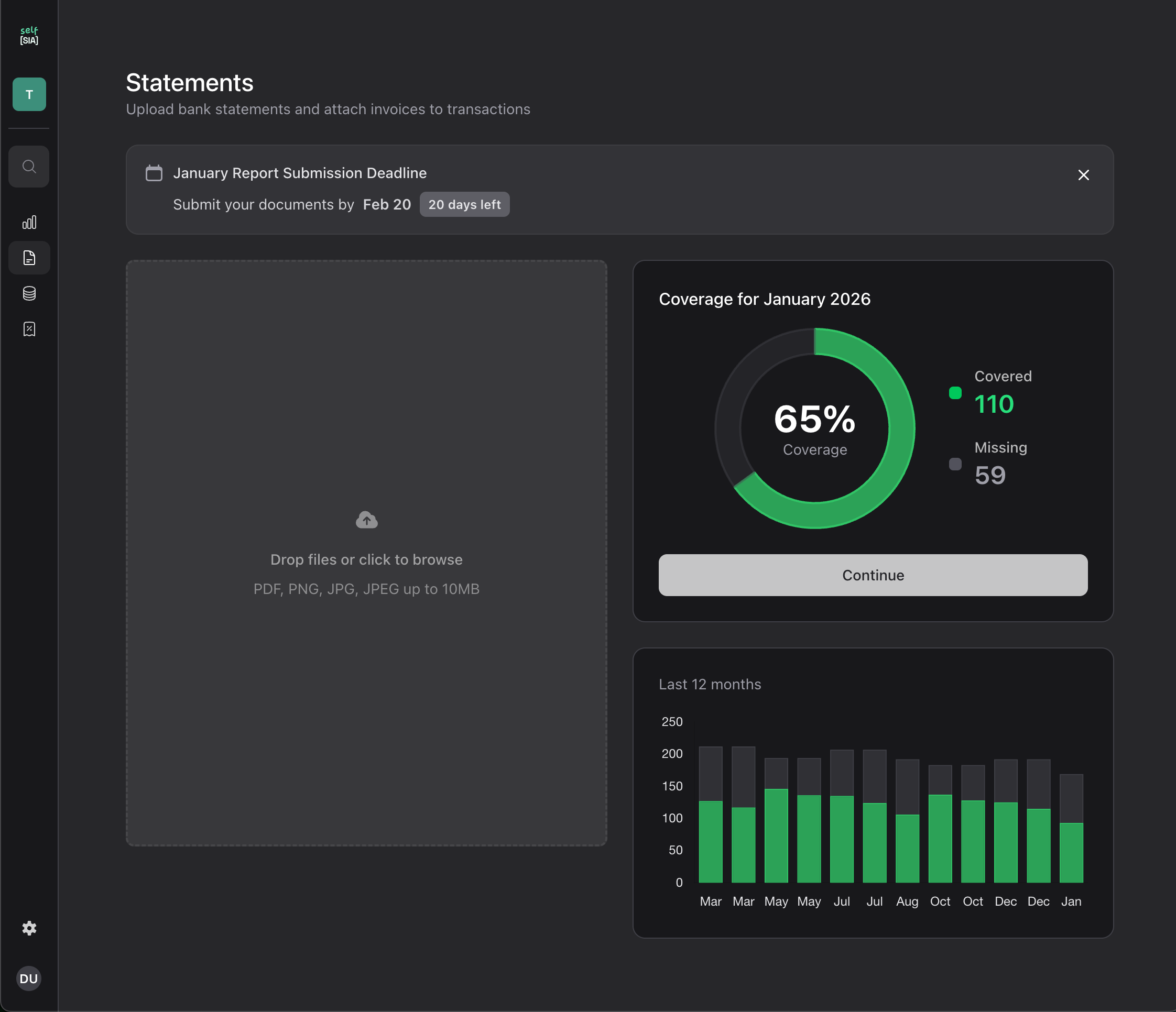The height and width of the screenshot is (1012, 1176).
Task: Click the 20 days left badge
Action: (464, 204)
